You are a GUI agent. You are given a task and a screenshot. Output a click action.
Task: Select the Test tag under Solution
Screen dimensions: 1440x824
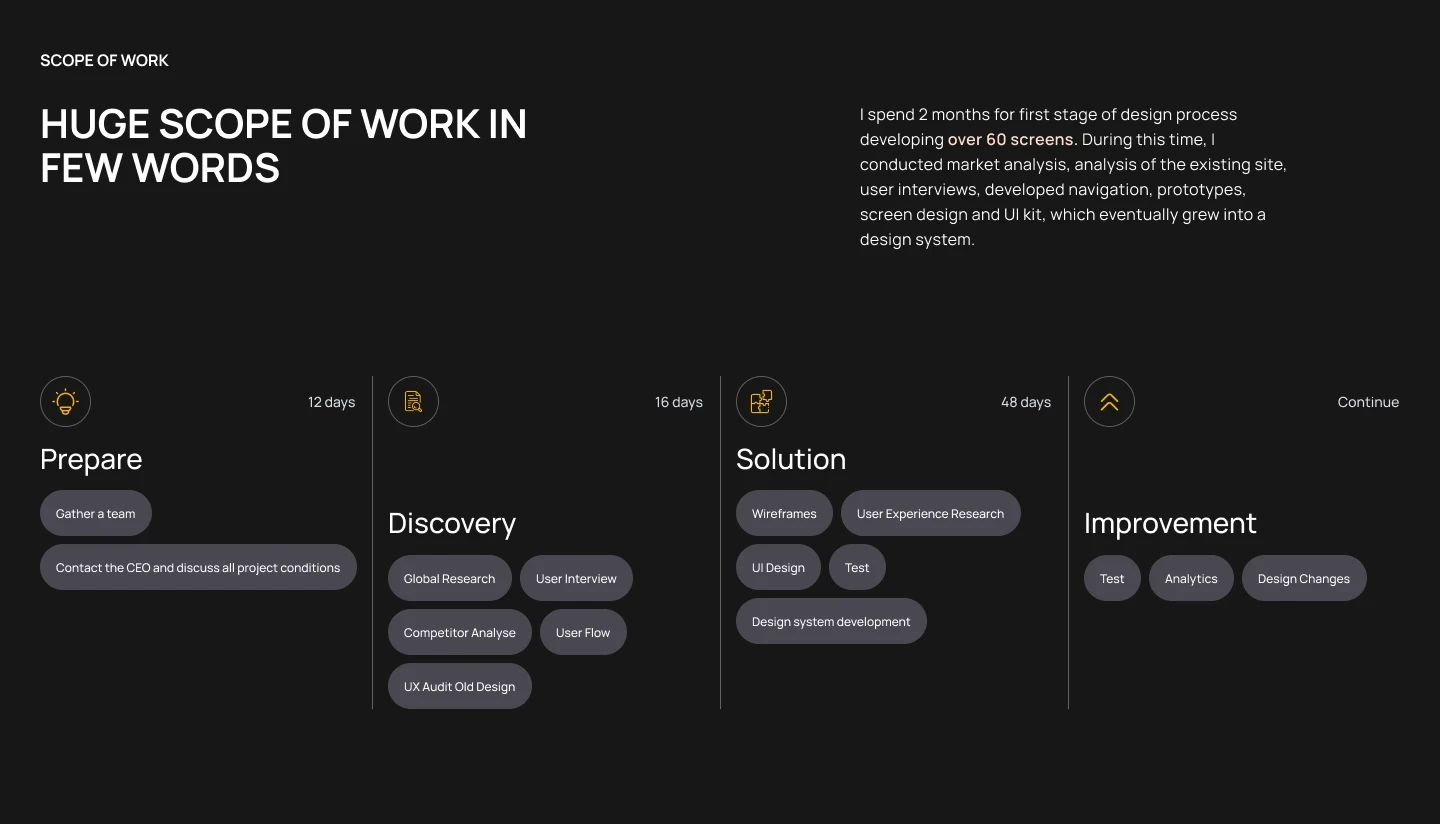point(857,567)
